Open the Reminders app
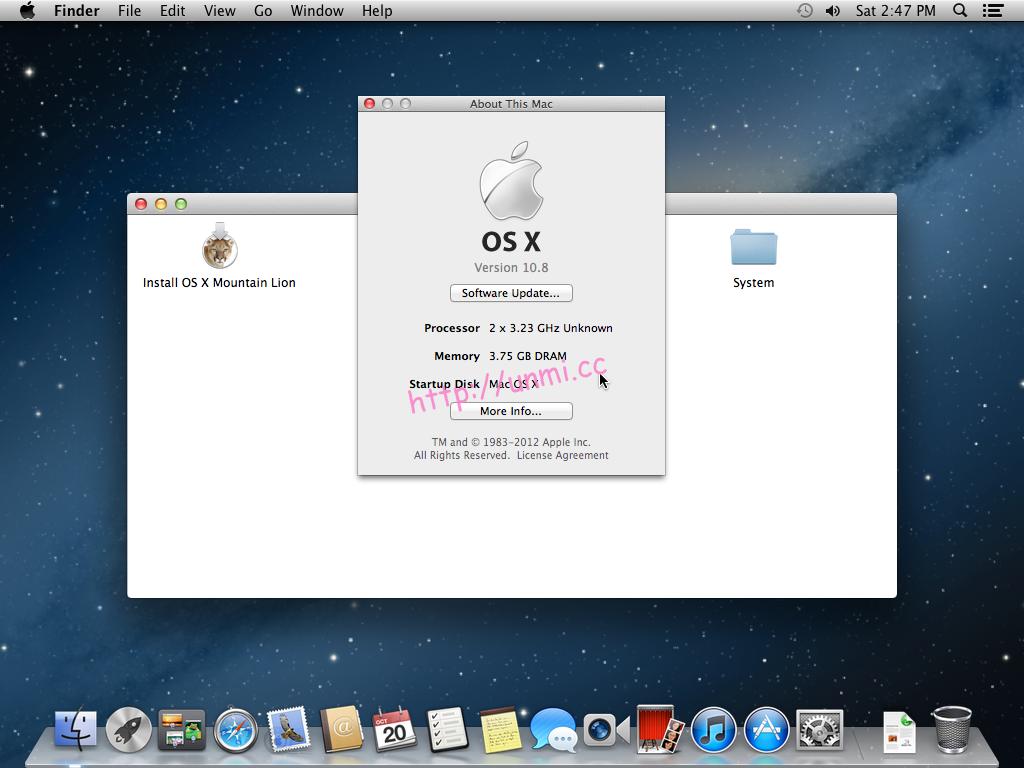This screenshot has height=768, width=1024. 449,730
